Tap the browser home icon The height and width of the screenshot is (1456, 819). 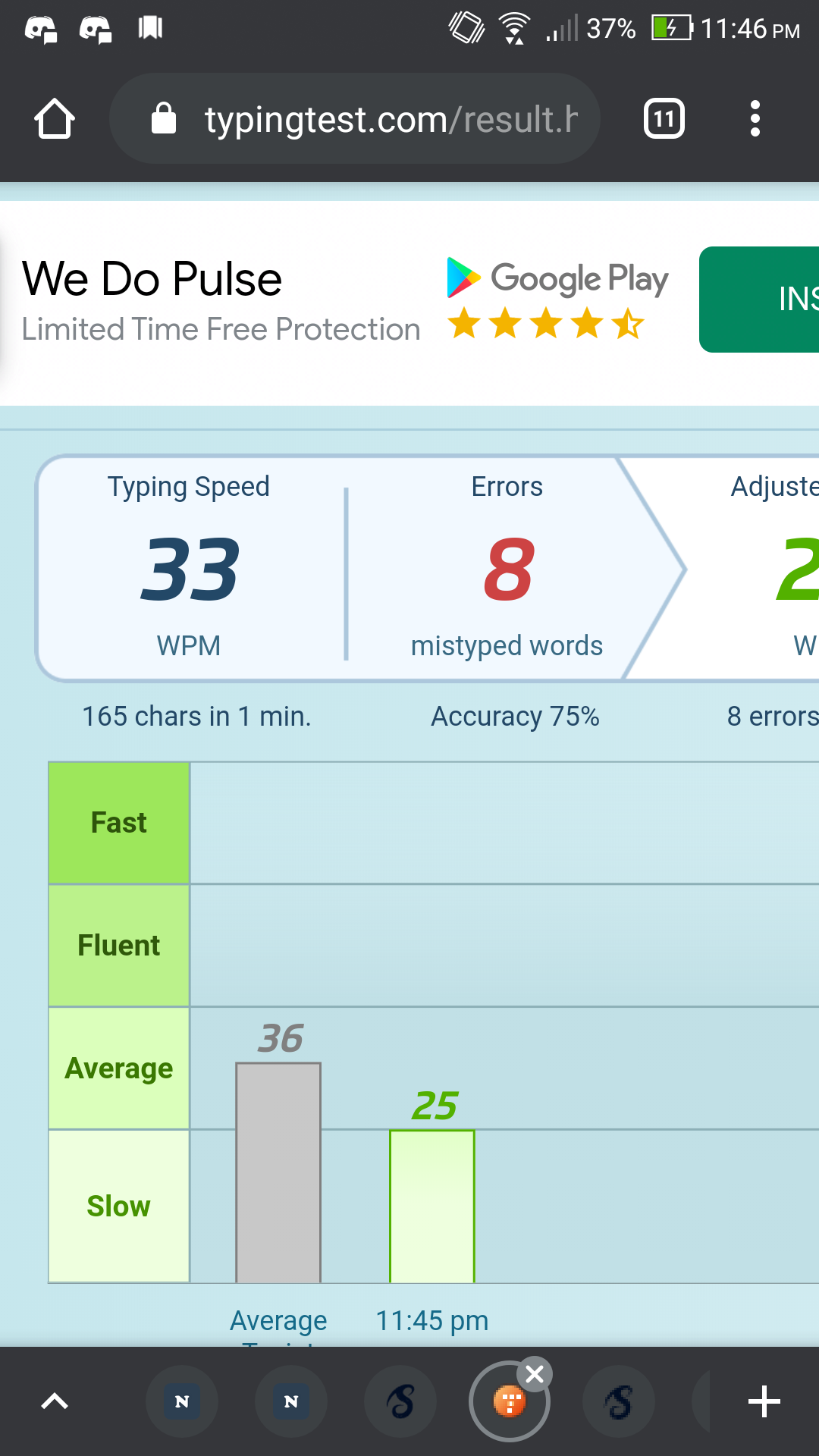tap(55, 119)
